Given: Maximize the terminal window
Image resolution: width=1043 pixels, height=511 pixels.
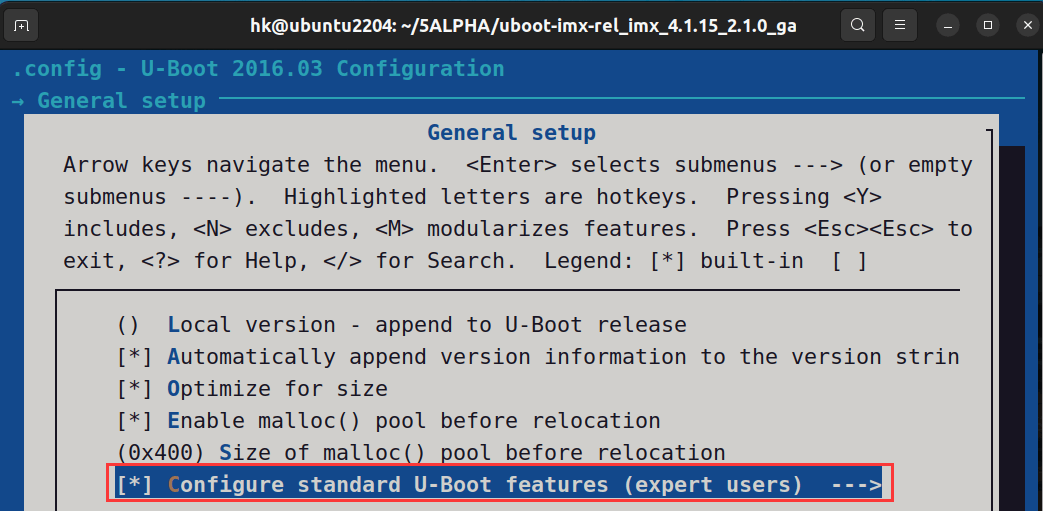Looking at the screenshot, I should (987, 25).
